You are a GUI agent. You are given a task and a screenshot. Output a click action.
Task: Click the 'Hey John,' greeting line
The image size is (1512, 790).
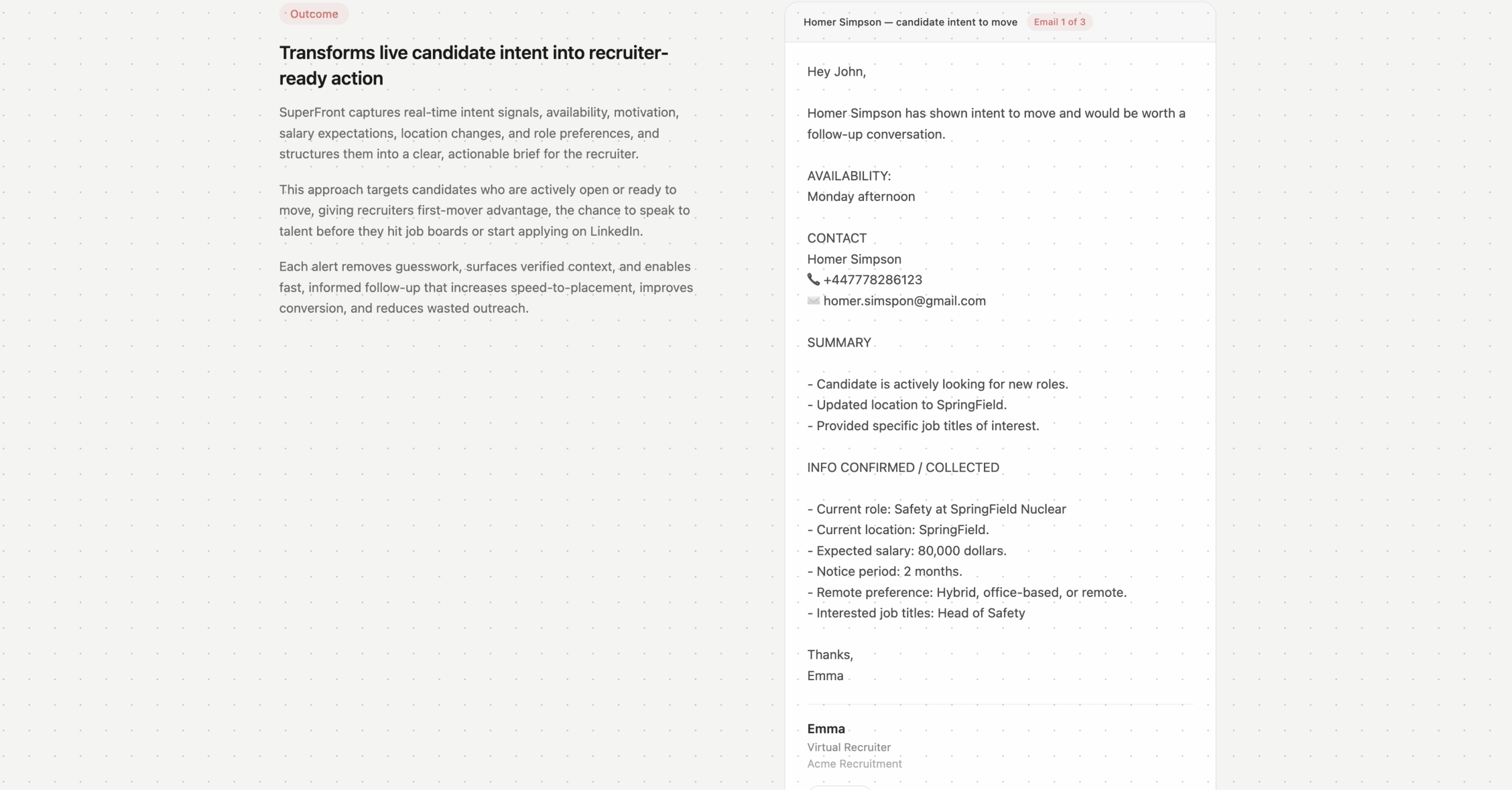pos(836,71)
